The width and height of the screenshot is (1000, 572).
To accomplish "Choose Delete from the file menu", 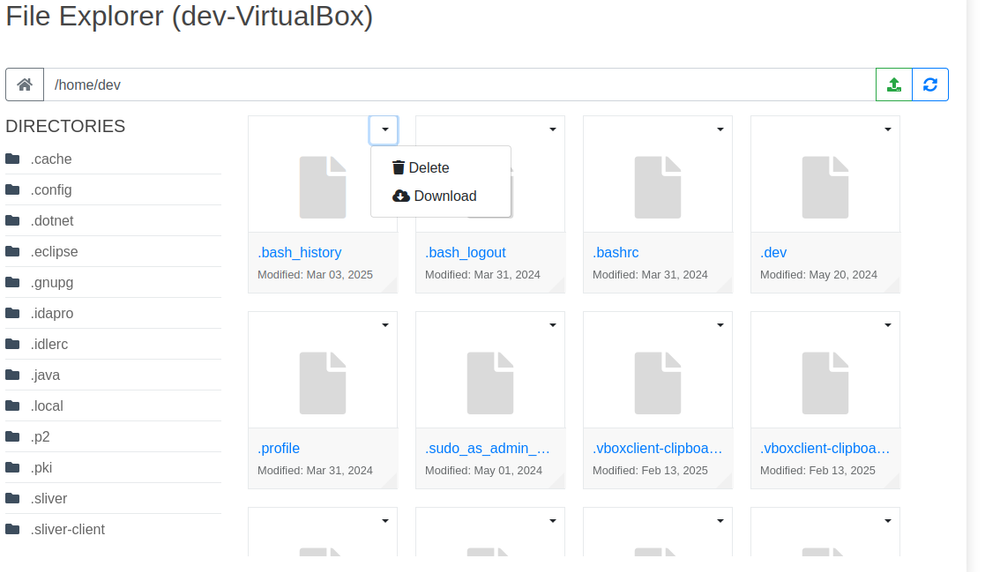I will pyautogui.click(x=421, y=168).
